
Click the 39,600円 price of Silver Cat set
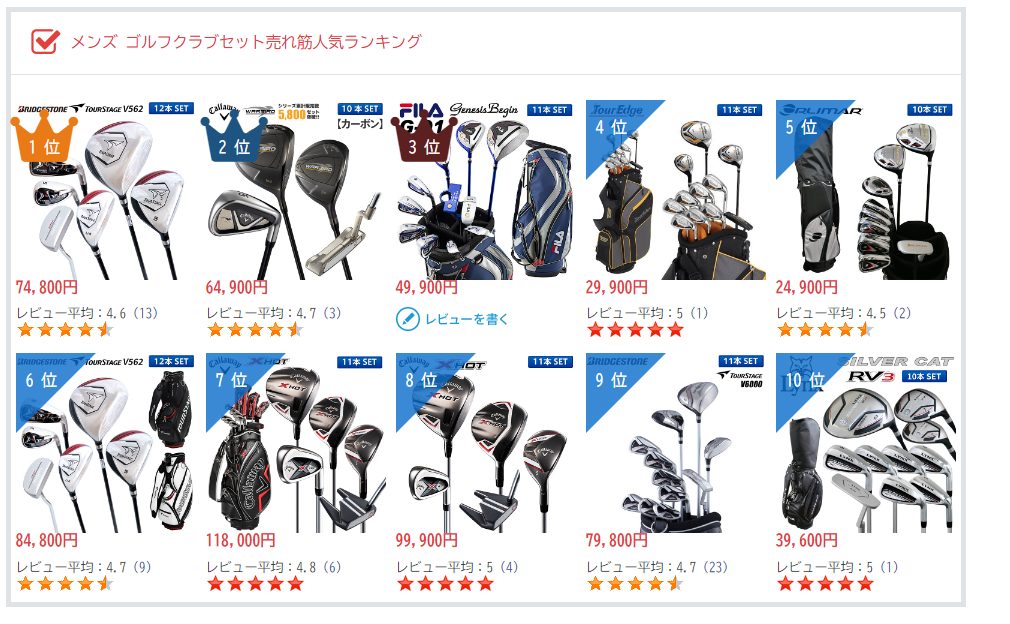pyautogui.click(x=806, y=540)
